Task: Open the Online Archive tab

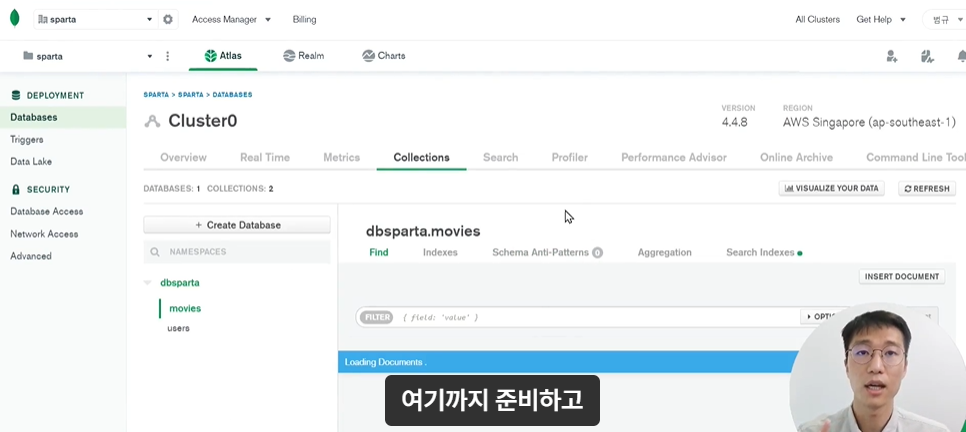Action: tap(797, 157)
